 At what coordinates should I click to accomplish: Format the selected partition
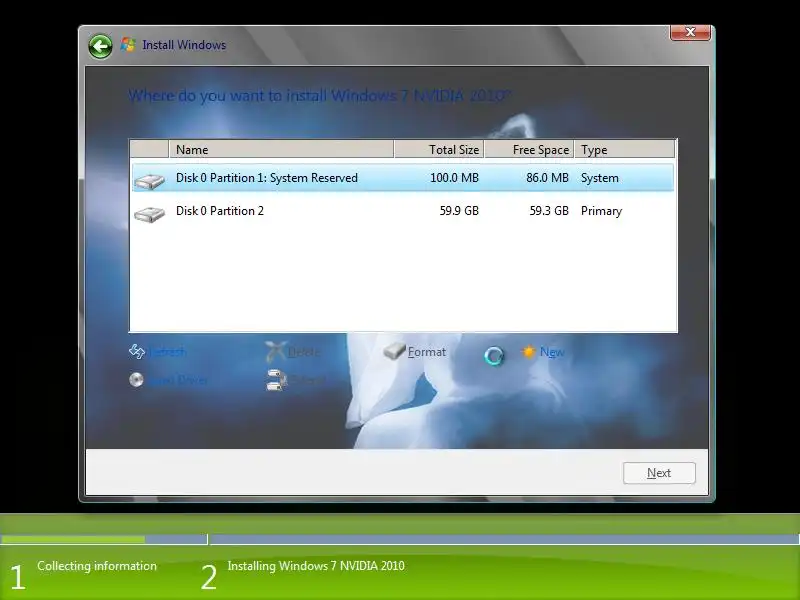[x=427, y=352]
